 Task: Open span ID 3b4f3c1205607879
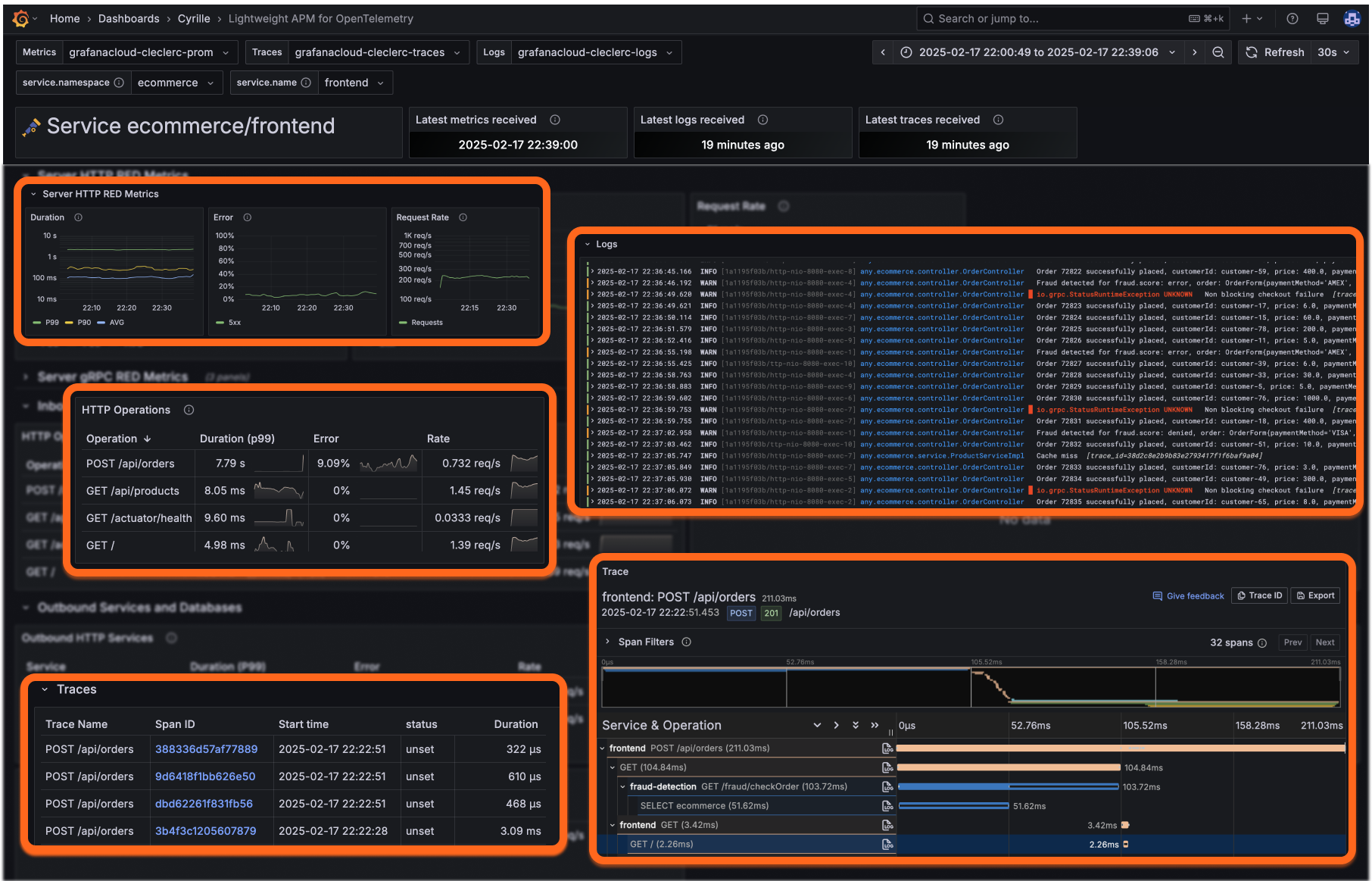point(205,831)
